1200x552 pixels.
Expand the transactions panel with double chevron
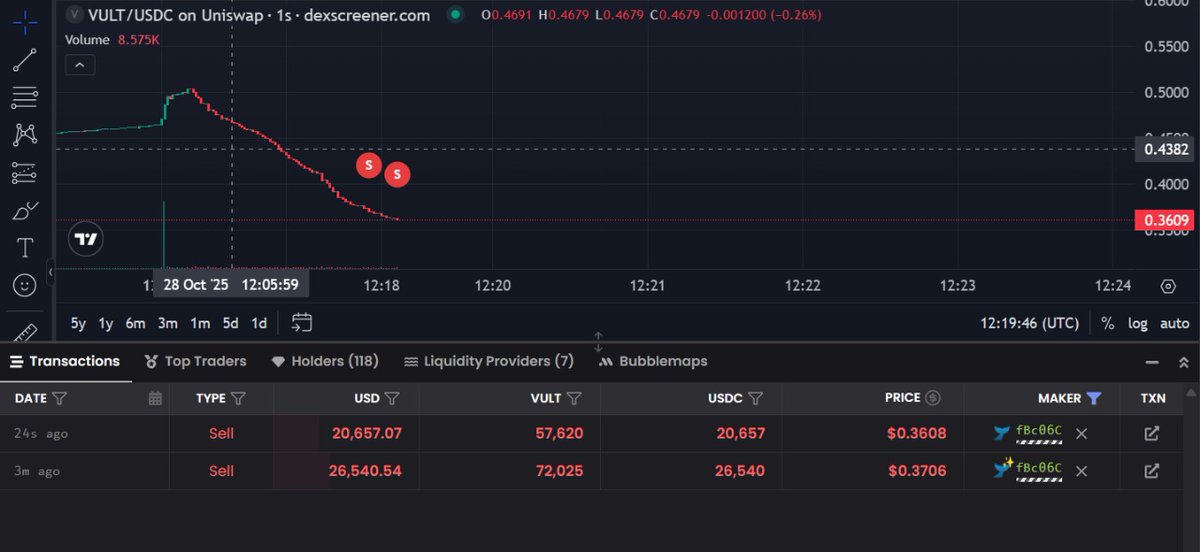pyautogui.click(x=1184, y=362)
